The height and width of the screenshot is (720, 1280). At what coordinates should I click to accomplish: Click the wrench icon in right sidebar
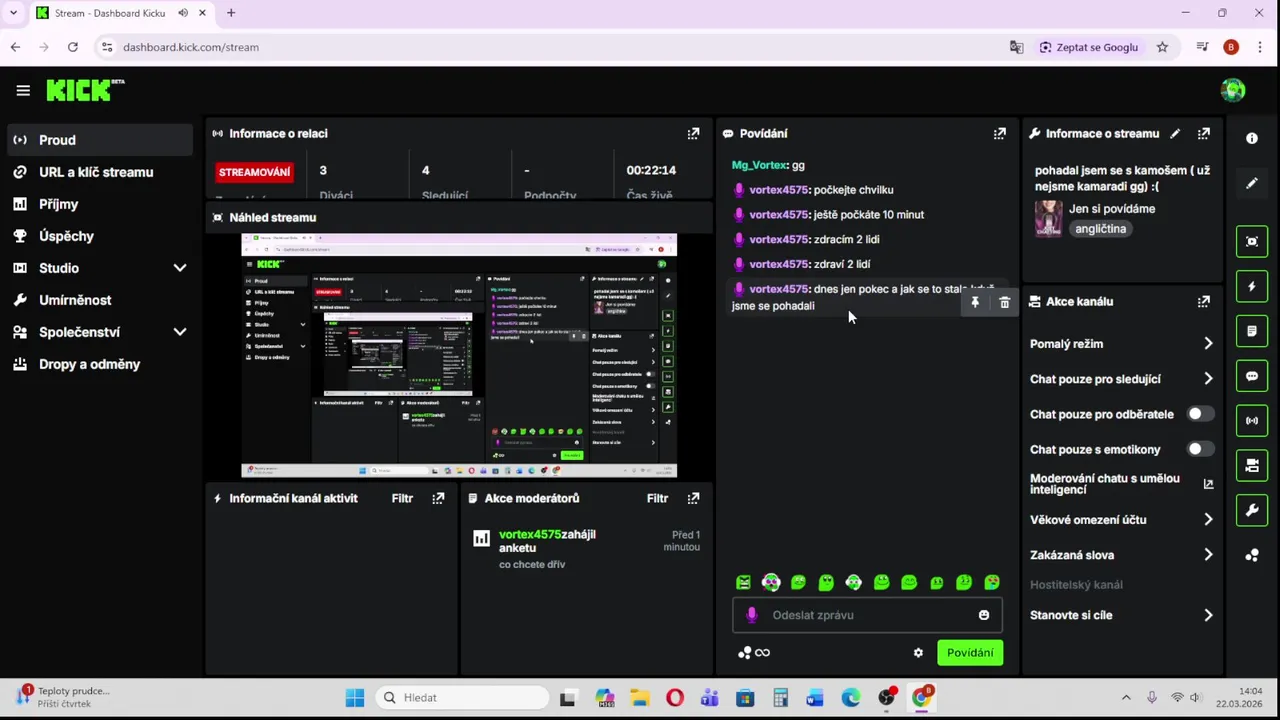[1252, 510]
